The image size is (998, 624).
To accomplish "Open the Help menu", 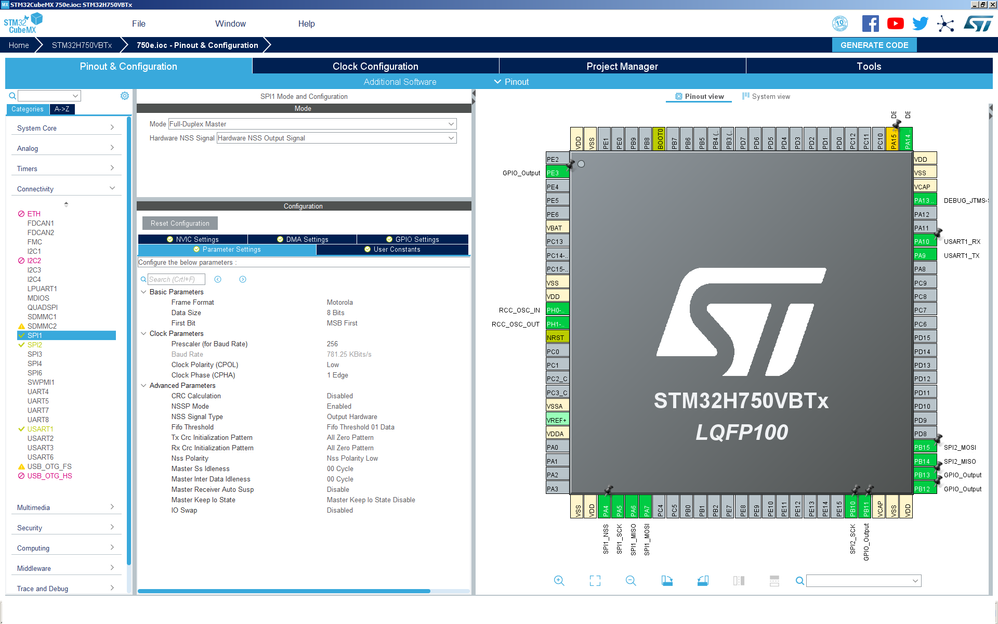I will (x=307, y=24).
